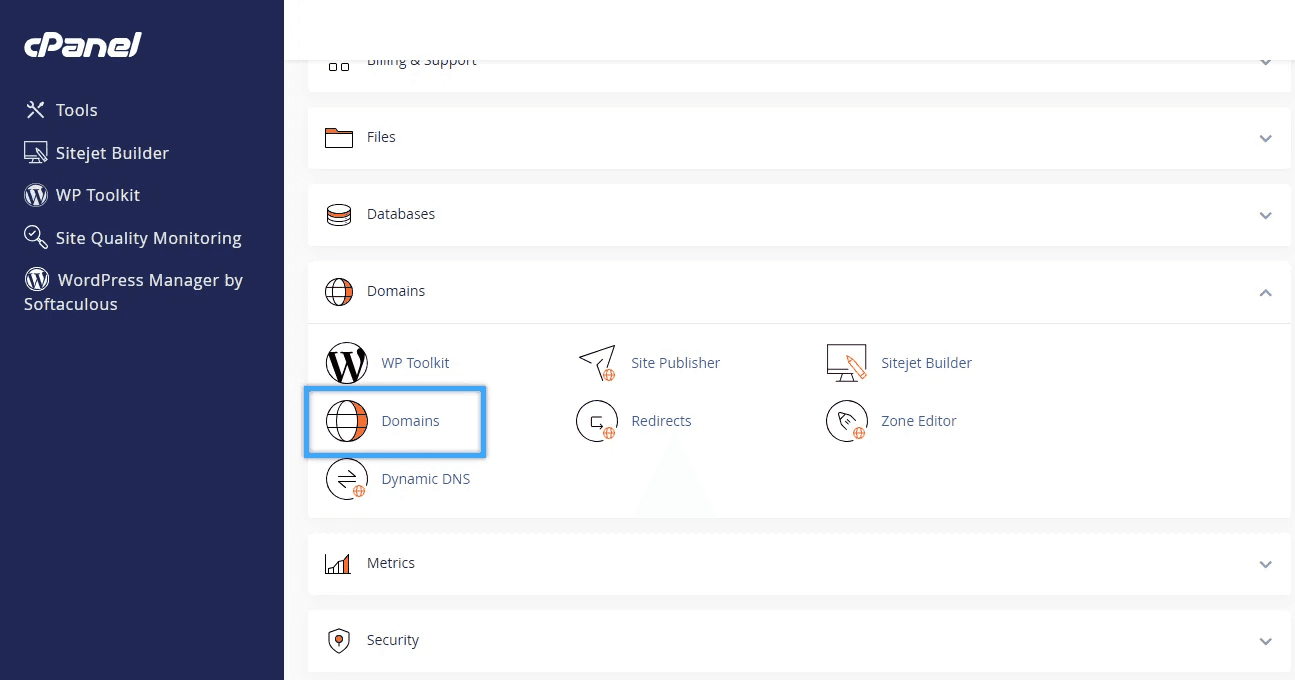Click the Zone Editor link text
Image resolution: width=1295 pixels, height=680 pixels.
point(918,421)
